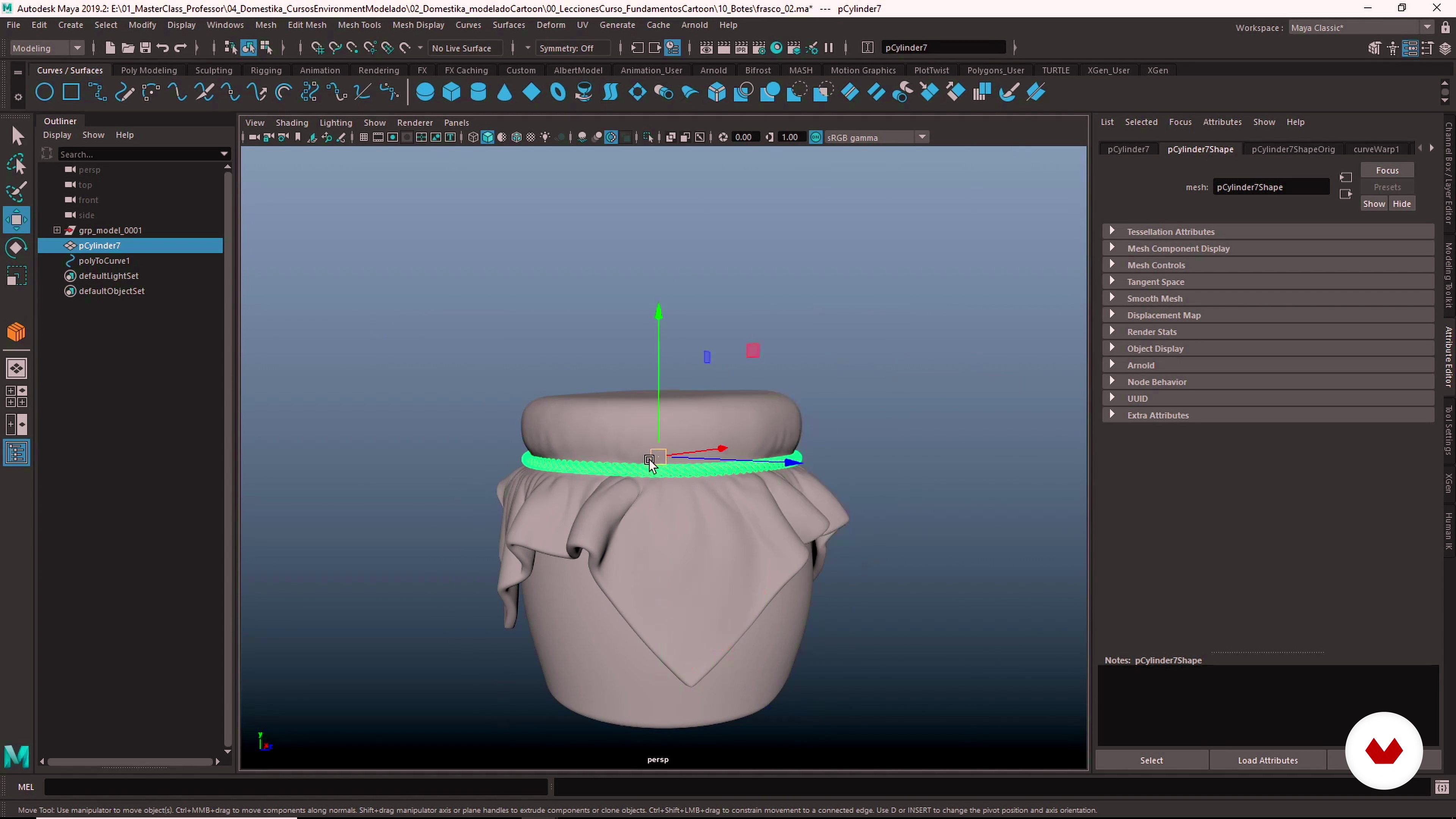
Task: Click the Outliner horizontal scrollbar
Action: click(x=129, y=761)
